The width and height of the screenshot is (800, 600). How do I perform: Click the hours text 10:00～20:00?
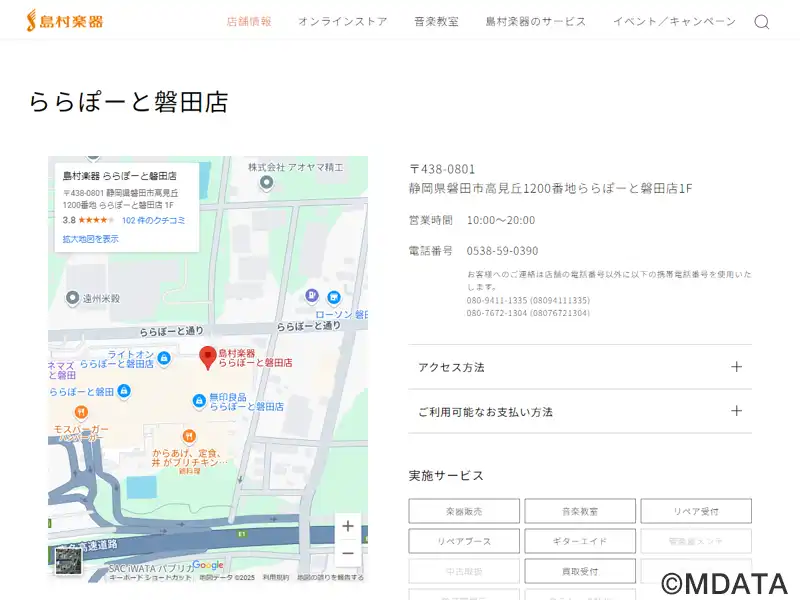pyautogui.click(x=501, y=220)
